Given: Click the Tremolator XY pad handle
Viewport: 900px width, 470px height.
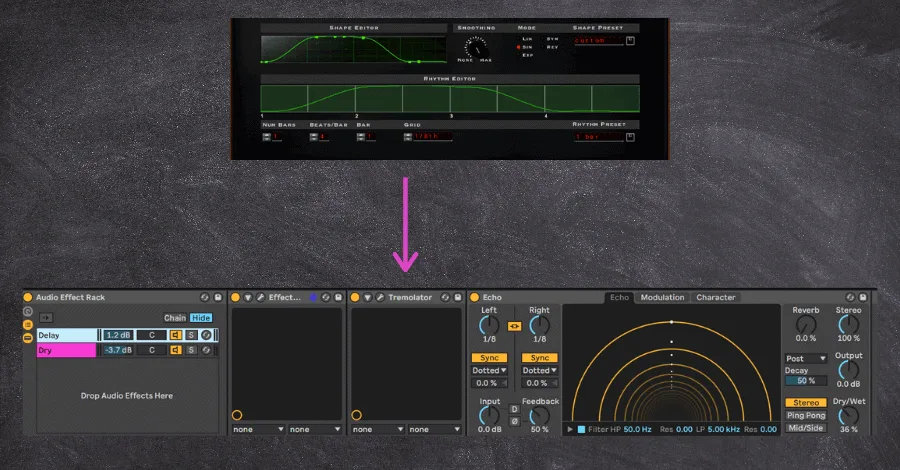Looking at the screenshot, I should tap(356, 415).
